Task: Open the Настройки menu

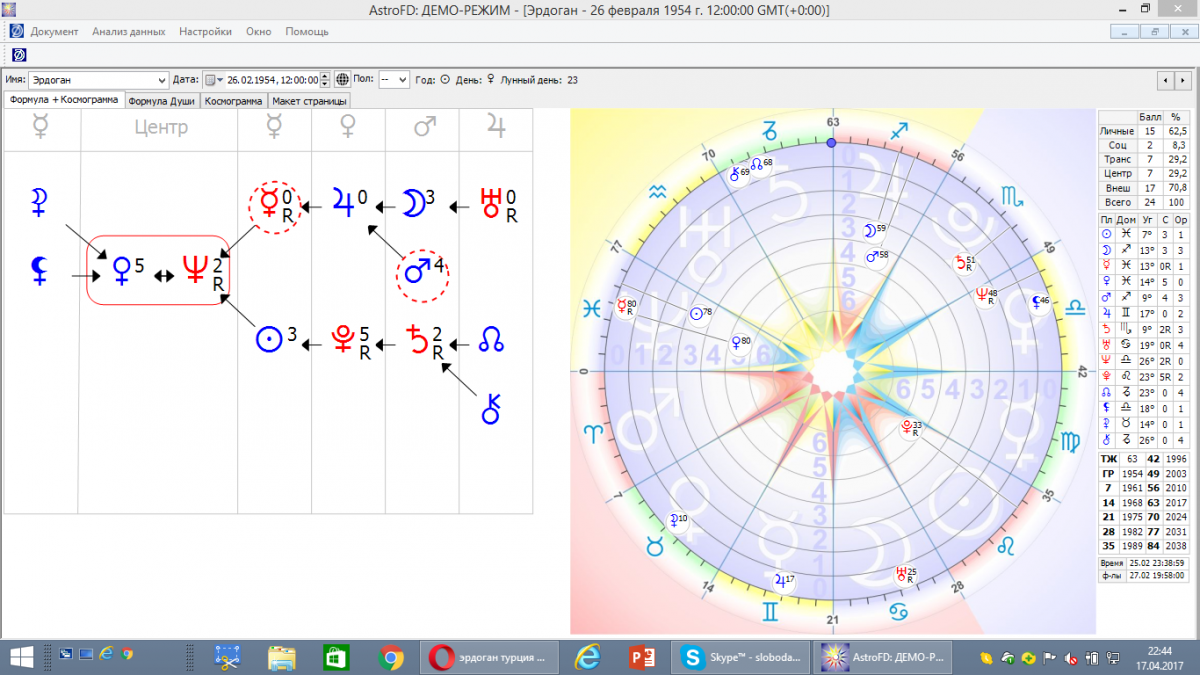Action: click(205, 31)
